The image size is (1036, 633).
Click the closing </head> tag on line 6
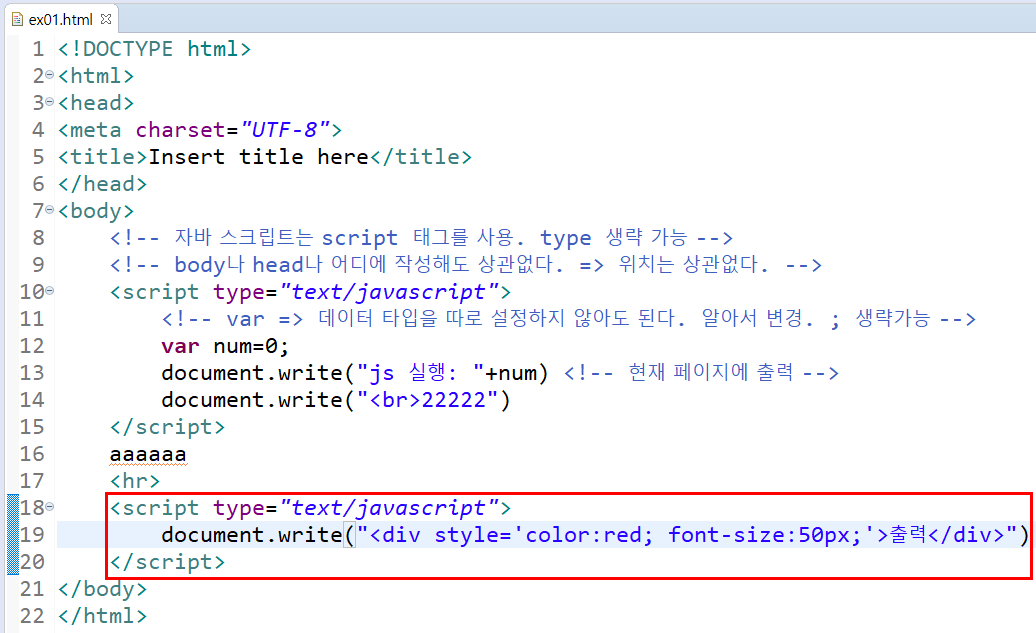(102, 184)
